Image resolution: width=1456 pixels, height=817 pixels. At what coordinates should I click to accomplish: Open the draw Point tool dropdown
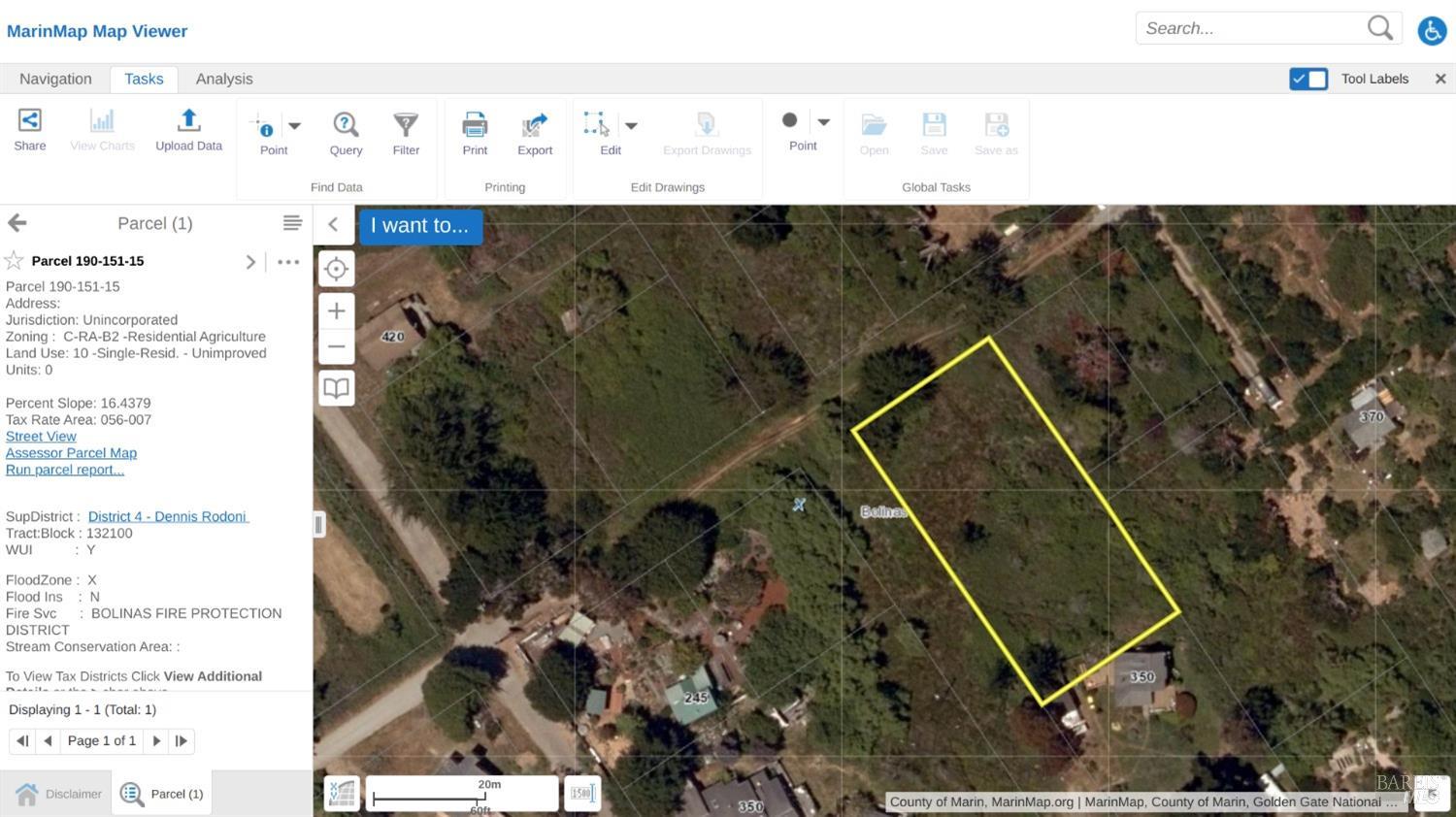coord(824,121)
